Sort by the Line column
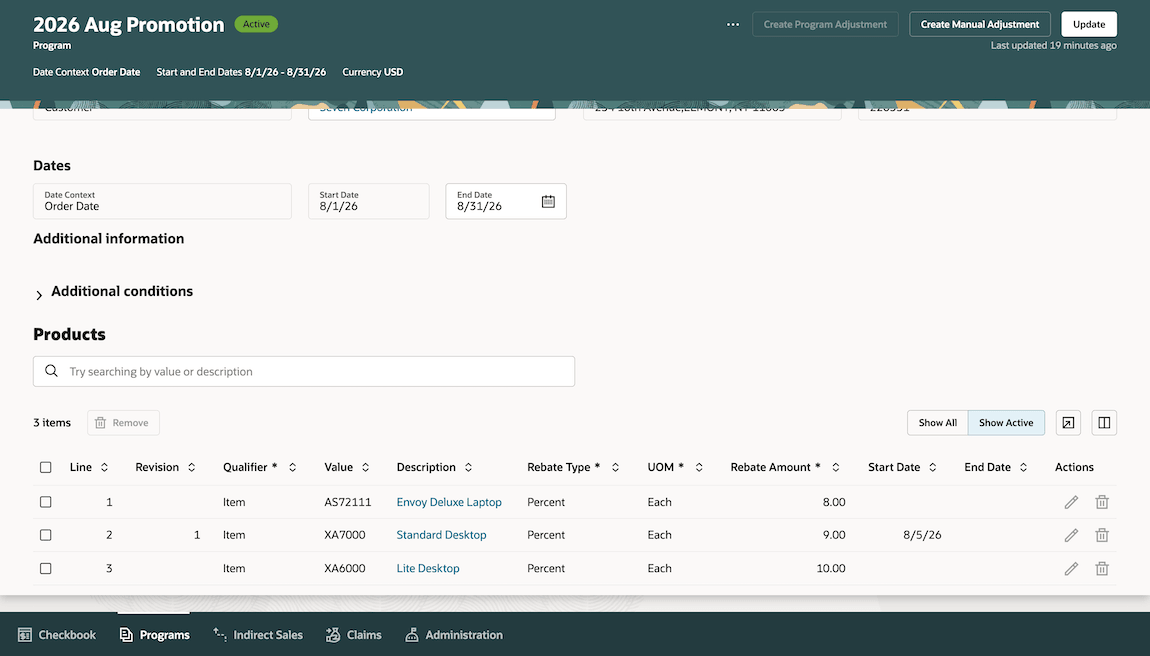This screenshot has width=1150, height=656. click(x=104, y=467)
